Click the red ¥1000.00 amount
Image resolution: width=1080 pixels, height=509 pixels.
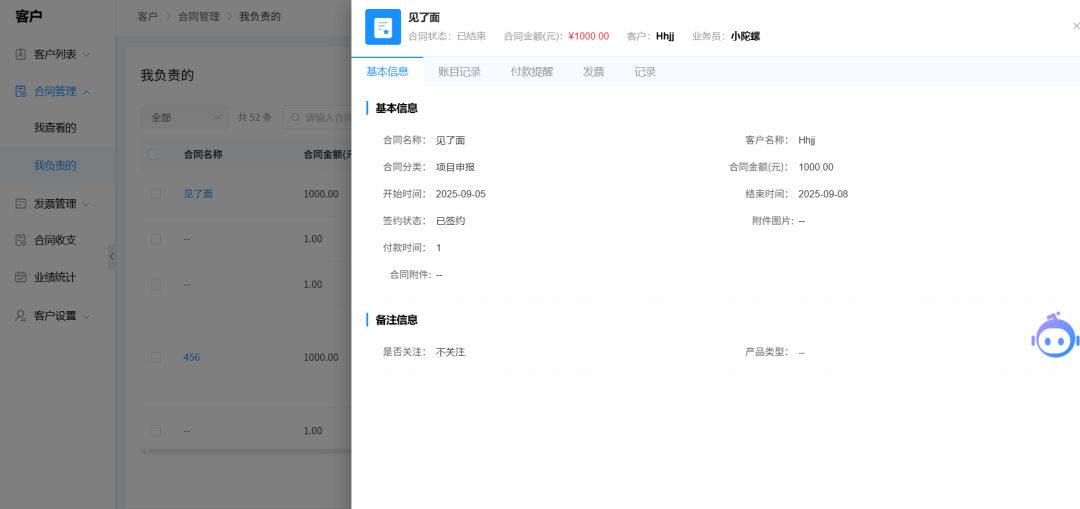click(x=588, y=37)
